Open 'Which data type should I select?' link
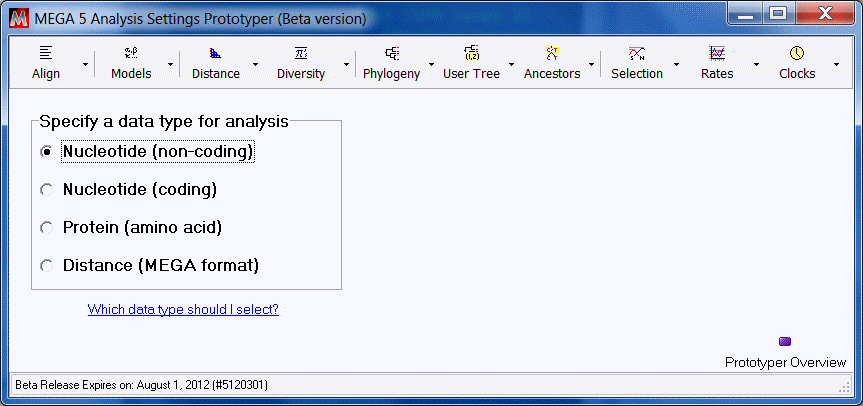This screenshot has width=863, height=406. tap(183, 309)
